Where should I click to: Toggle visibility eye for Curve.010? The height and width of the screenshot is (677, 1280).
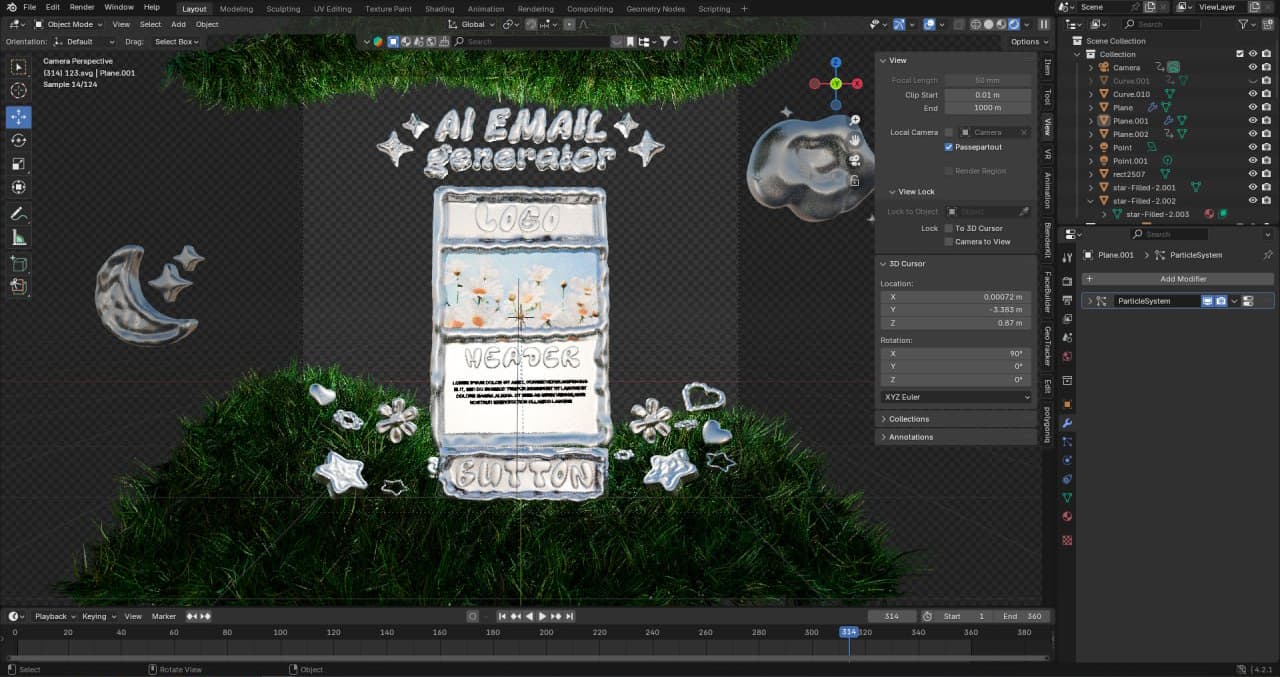1253,94
